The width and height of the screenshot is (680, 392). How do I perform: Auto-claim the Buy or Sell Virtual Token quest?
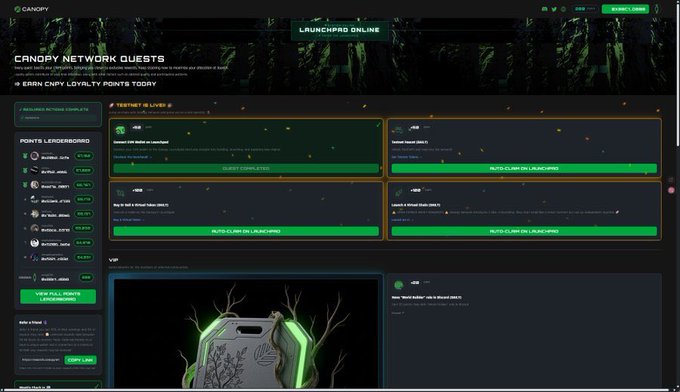click(246, 231)
